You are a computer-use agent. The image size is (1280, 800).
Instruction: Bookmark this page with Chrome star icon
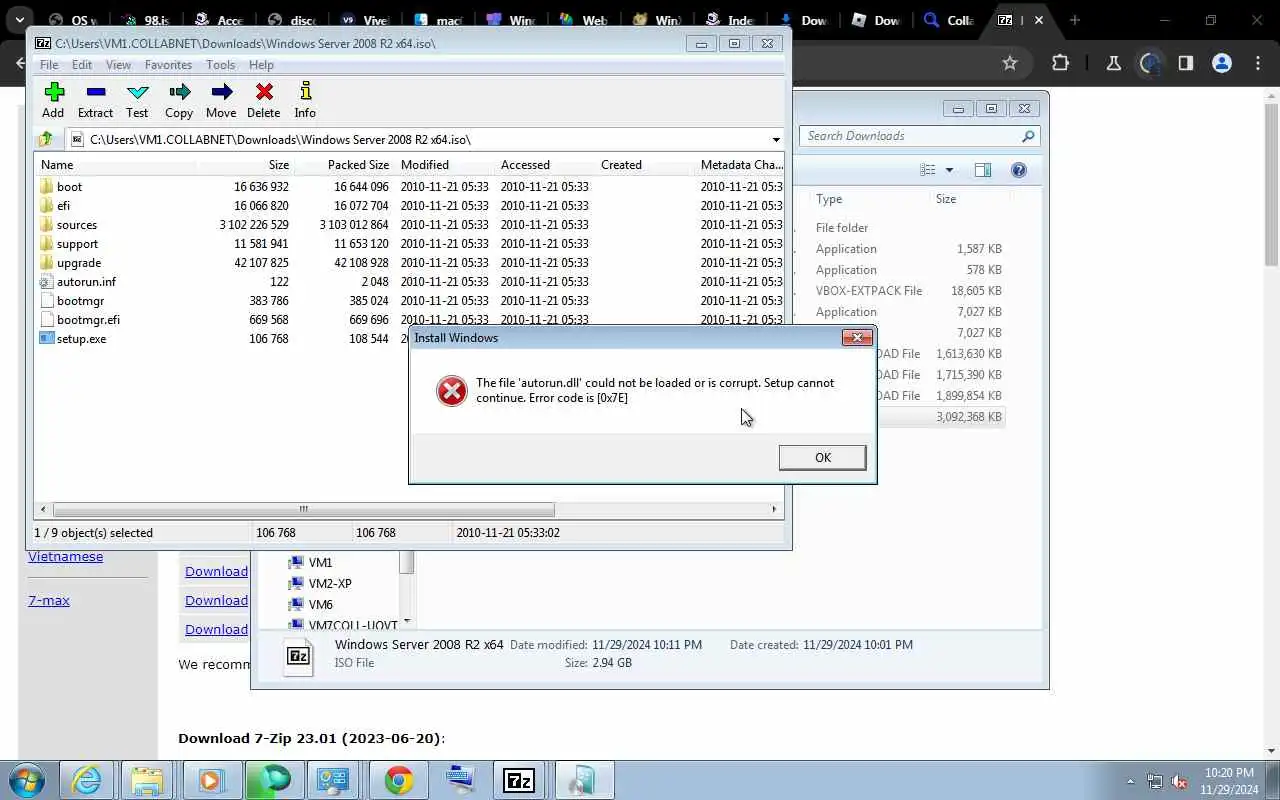(x=1010, y=63)
